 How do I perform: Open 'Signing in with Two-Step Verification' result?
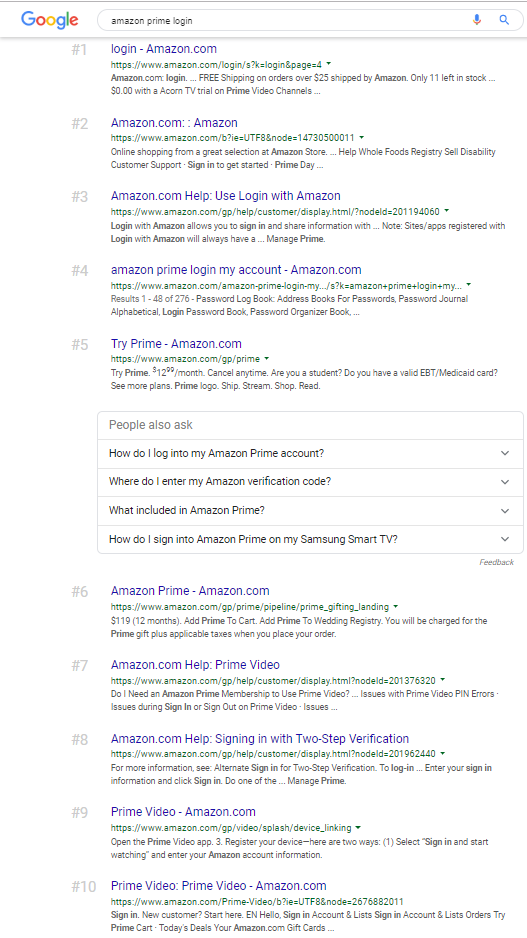pos(260,738)
